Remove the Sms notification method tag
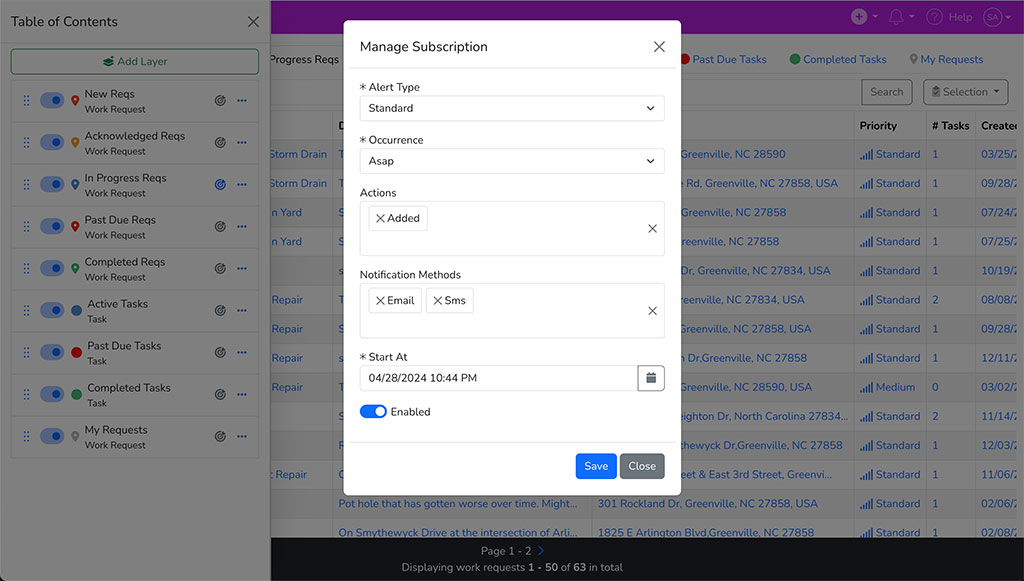This screenshot has height=581, width=1024. [x=438, y=301]
